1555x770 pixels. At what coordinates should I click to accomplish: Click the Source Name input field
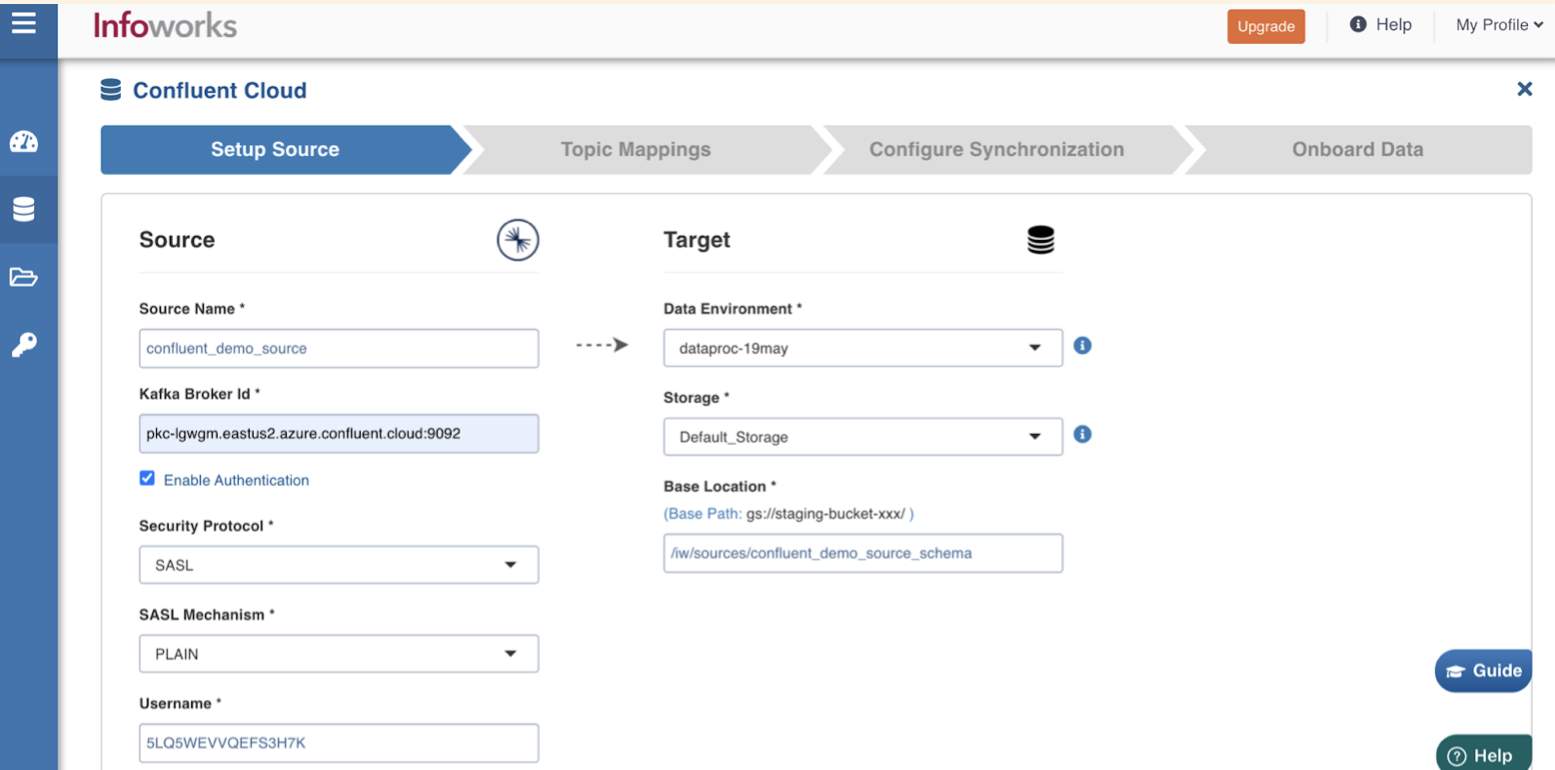pyautogui.click(x=339, y=348)
